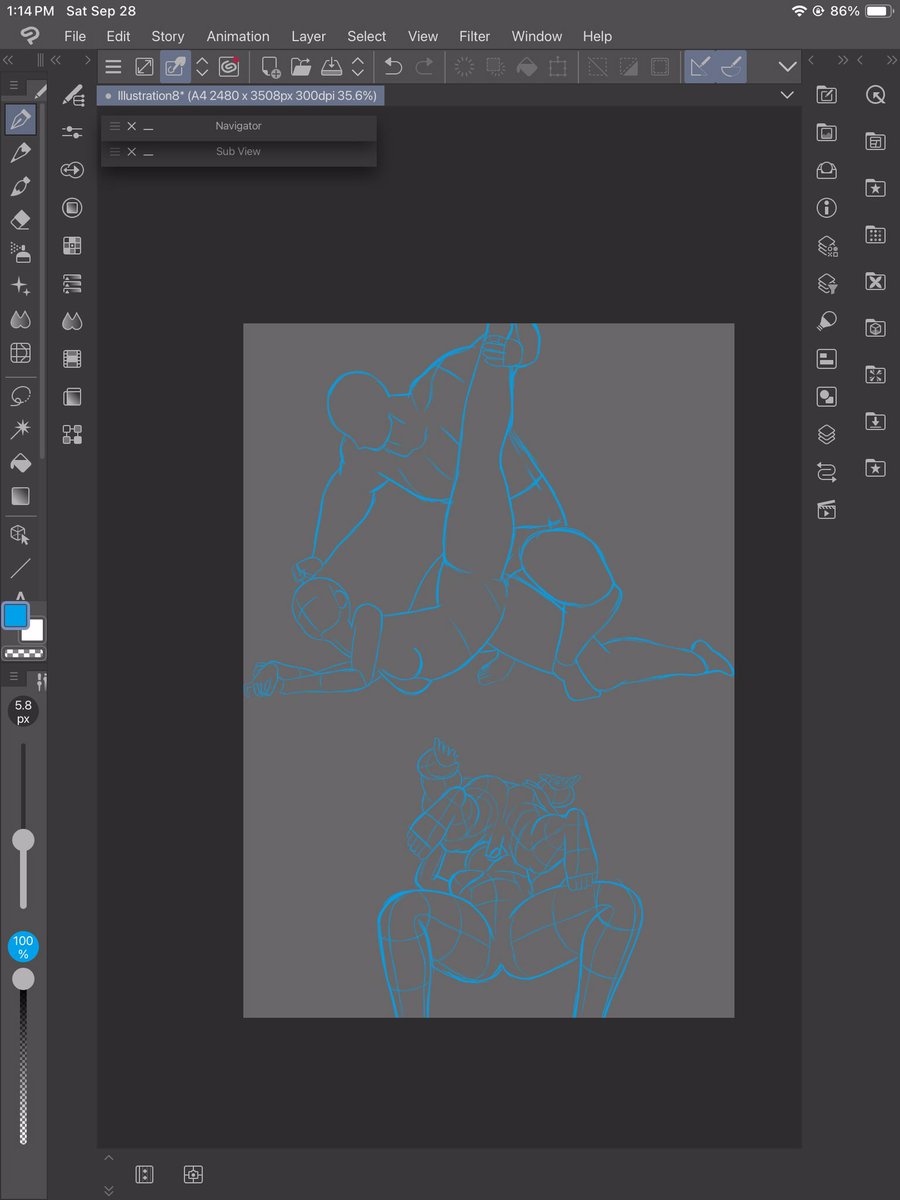Select the Pencil tool
900x1200 pixels.
(20, 153)
